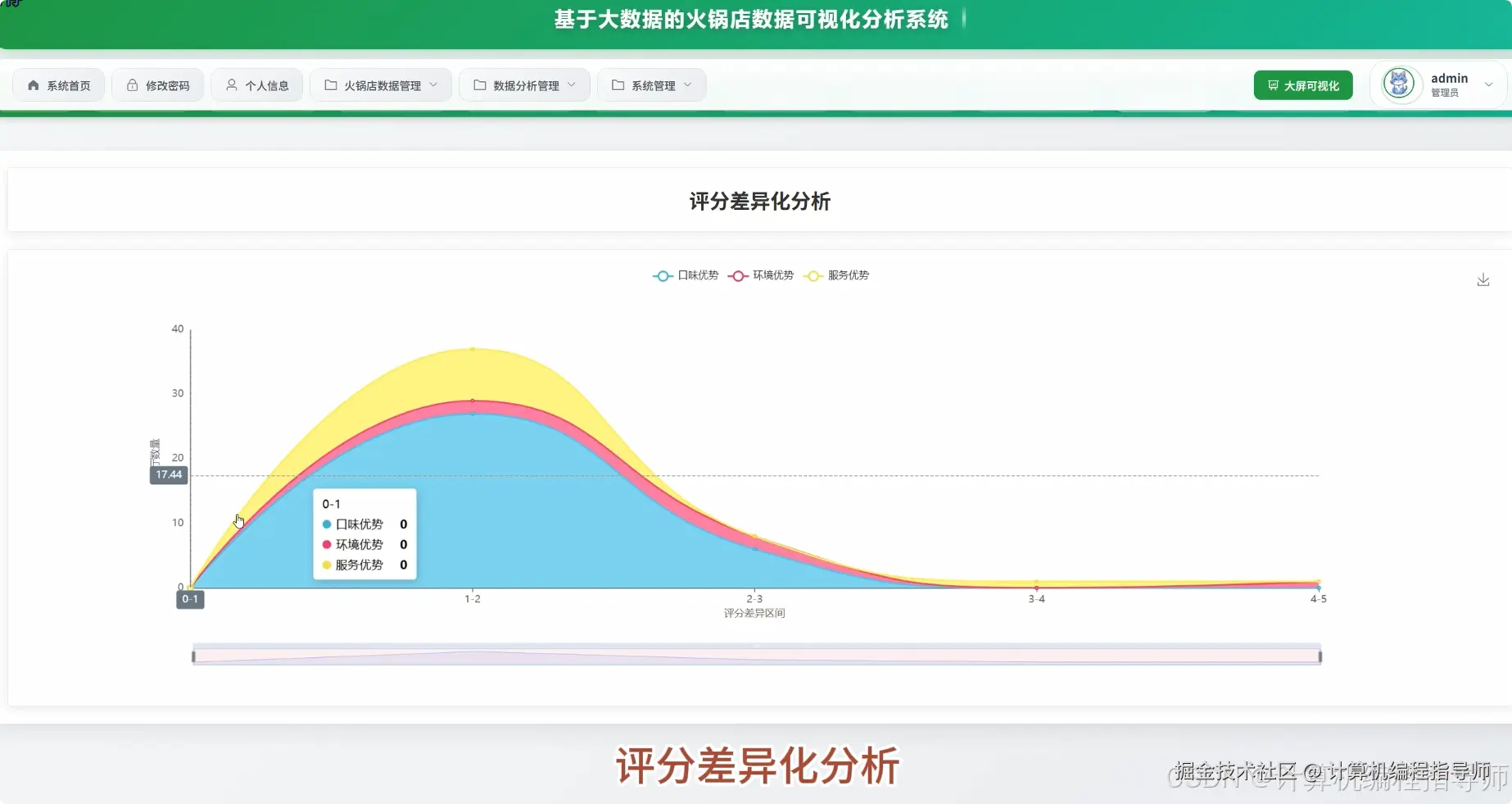Image resolution: width=1512 pixels, height=804 pixels.
Task: Click left handle of data zoom slider
Action: coord(193,656)
